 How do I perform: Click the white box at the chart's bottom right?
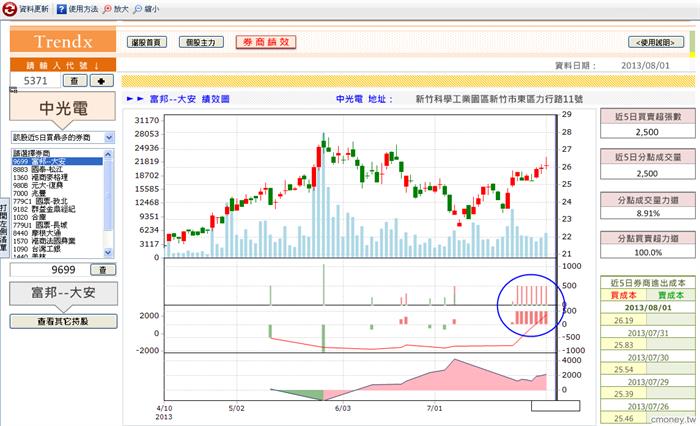tap(555, 405)
